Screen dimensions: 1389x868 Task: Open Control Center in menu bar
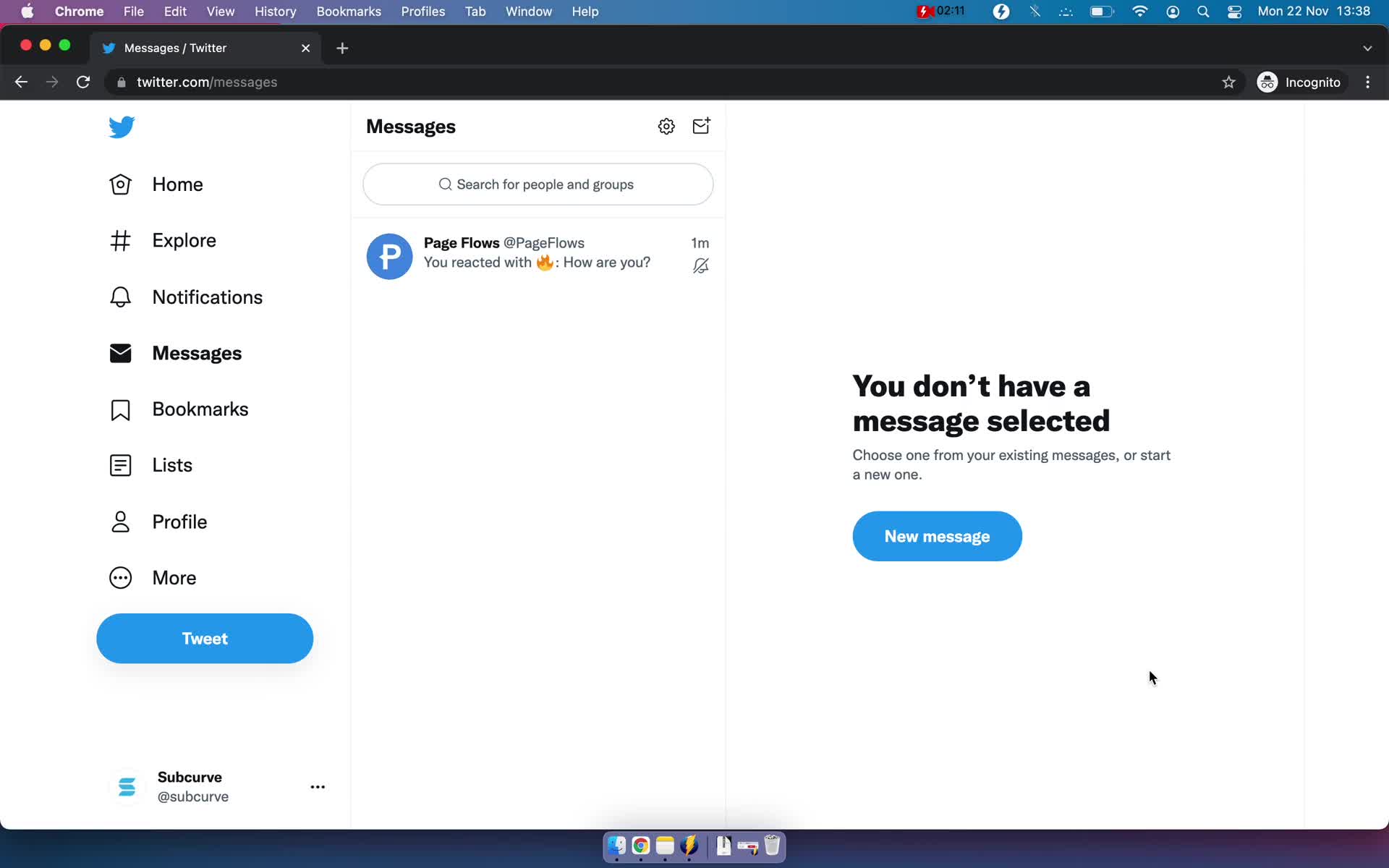tap(1235, 12)
